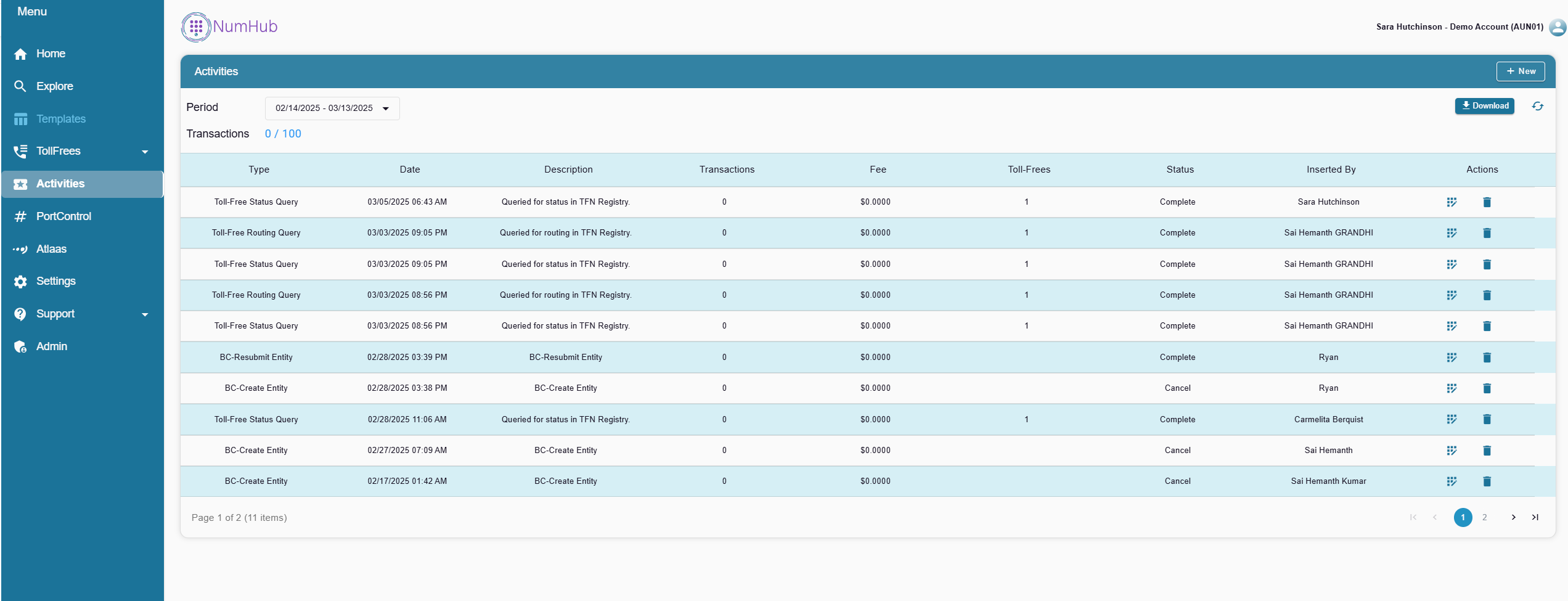Go to the next page arrow
This screenshot has height=601, width=1568.
tap(1513, 517)
